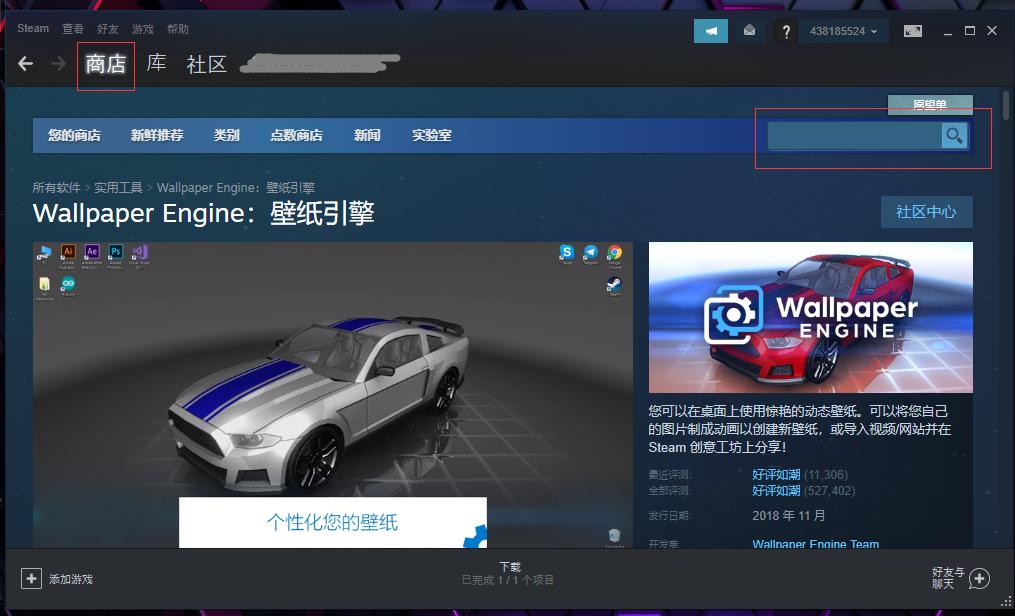Switch to the 库 tab
This screenshot has height=616, width=1015.
[157, 63]
